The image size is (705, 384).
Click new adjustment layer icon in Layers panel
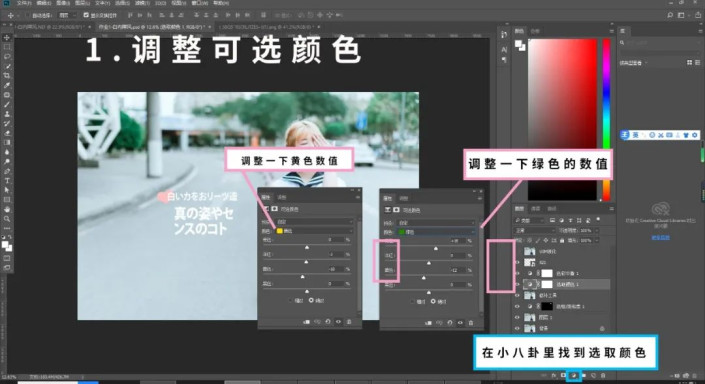pyautogui.click(x=573, y=375)
